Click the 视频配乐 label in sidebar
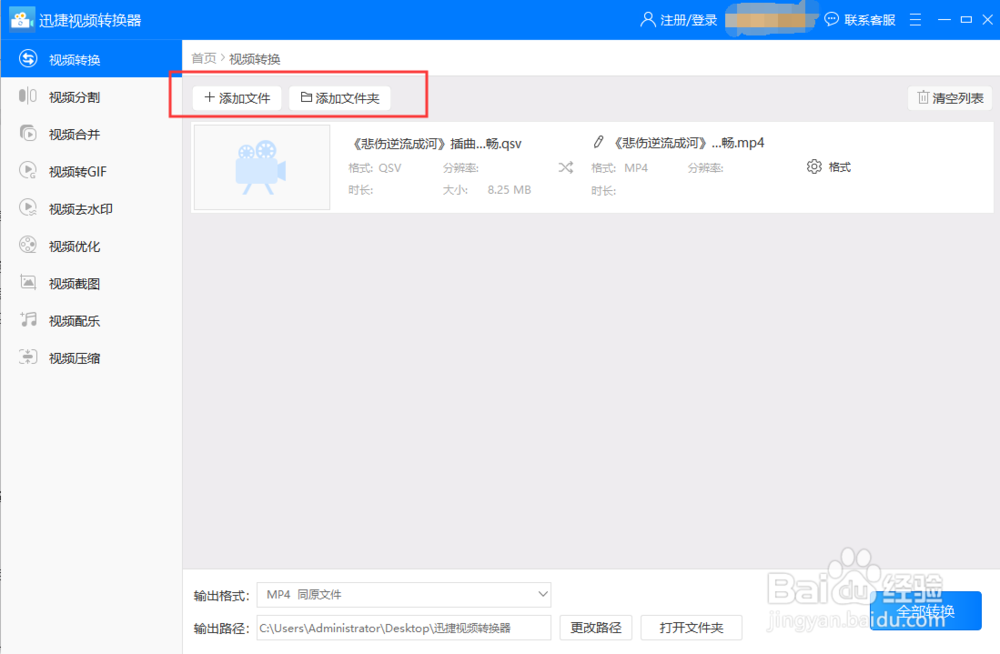1000x654 pixels. (75, 321)
